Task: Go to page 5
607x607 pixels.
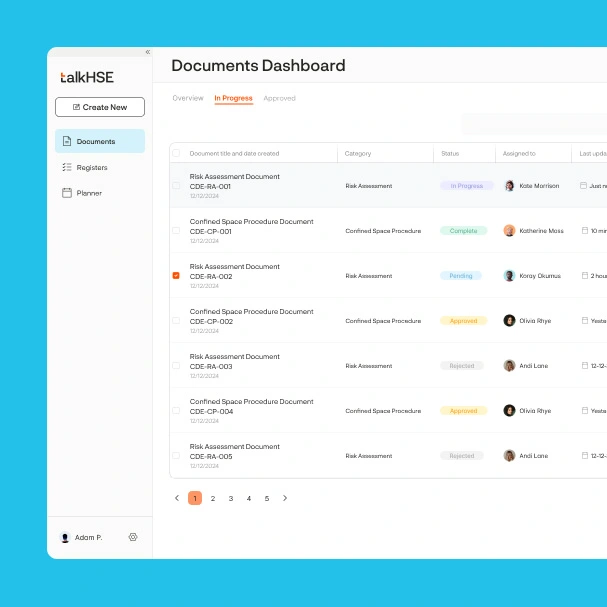Action: [x=267, y=498]
